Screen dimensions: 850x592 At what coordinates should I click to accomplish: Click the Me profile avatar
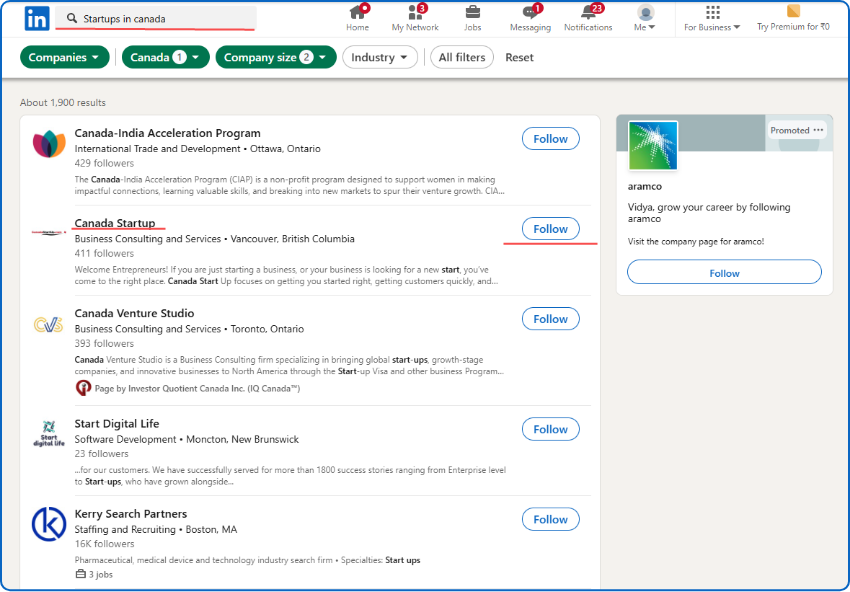645,12
